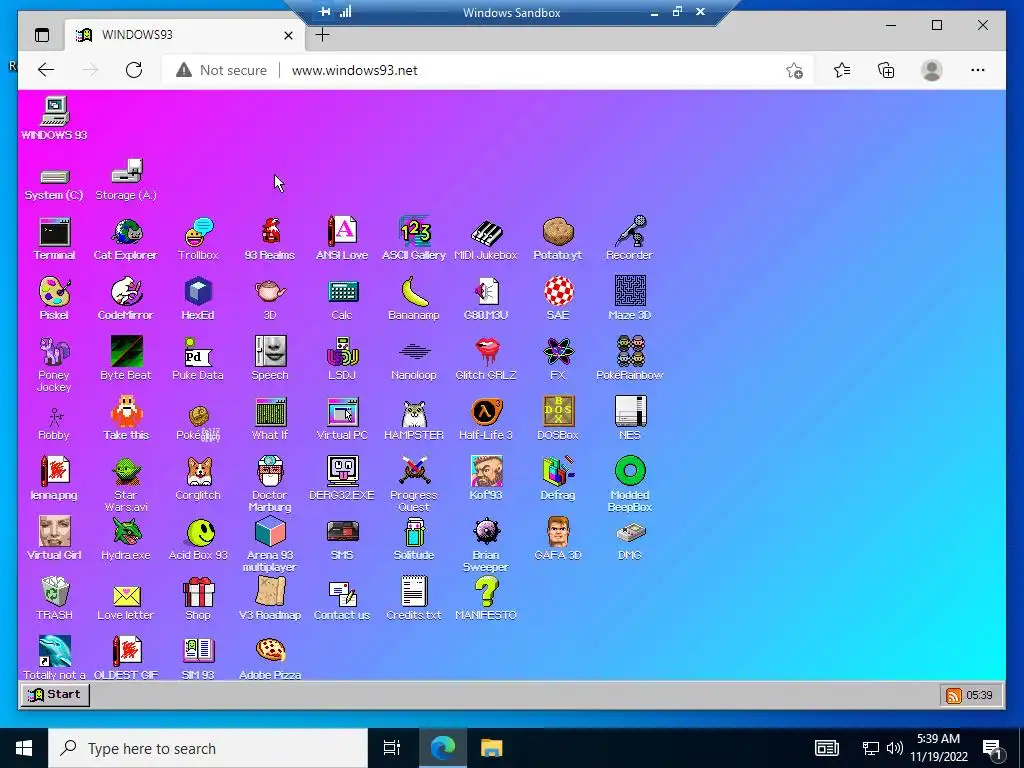Screen dimensions: 1024x768
Task: Launch Solitude icon
Action: point(414,539)
